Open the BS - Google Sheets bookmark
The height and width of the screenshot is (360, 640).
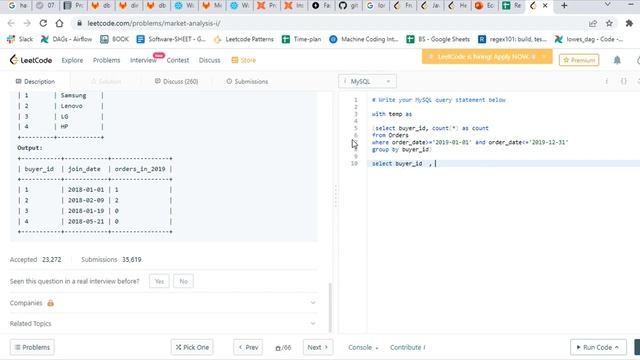tap(438, 39)
